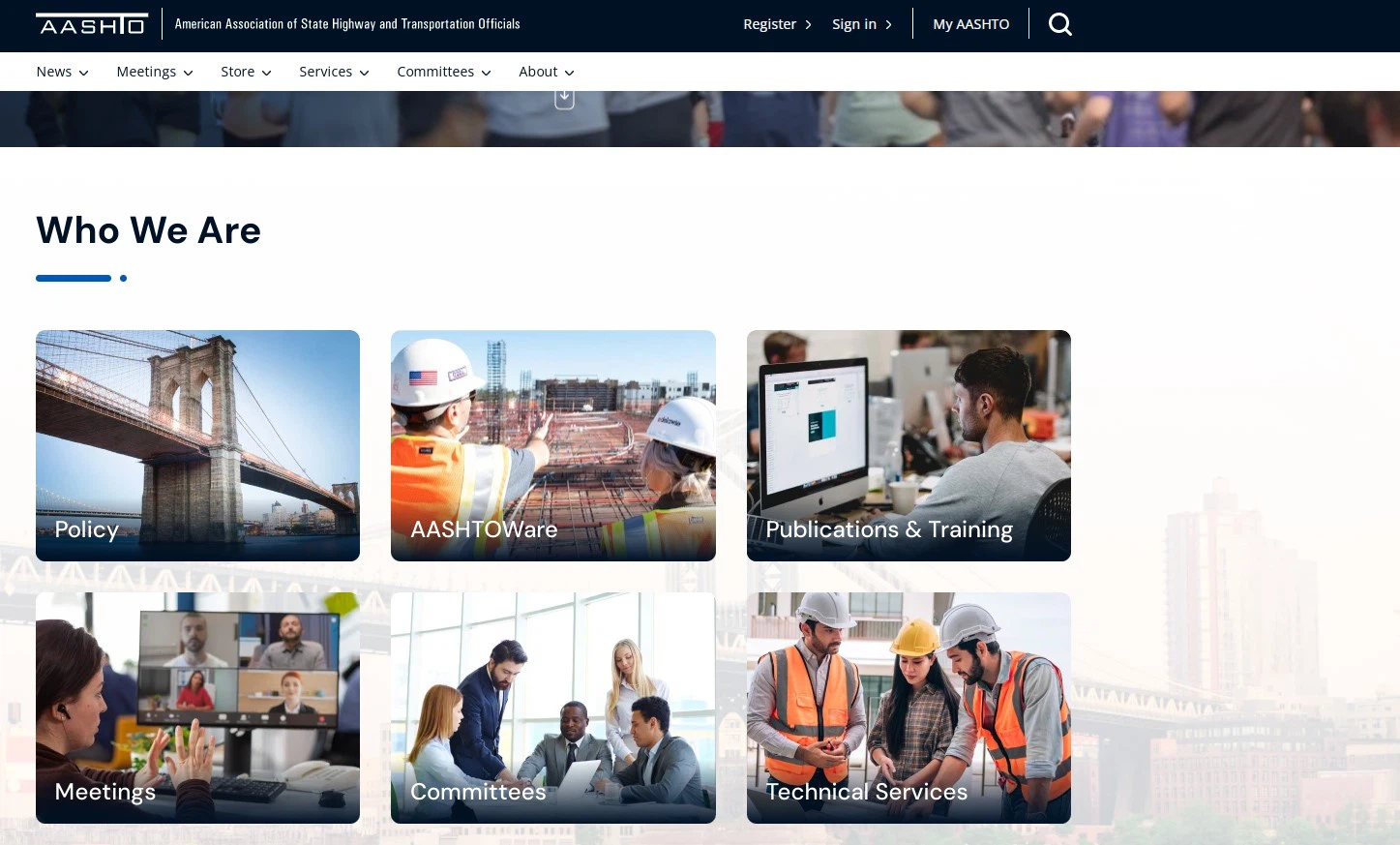The image size is (1400, 845).
Task: Open the Policy bridge card
Action: click(197, 445)
